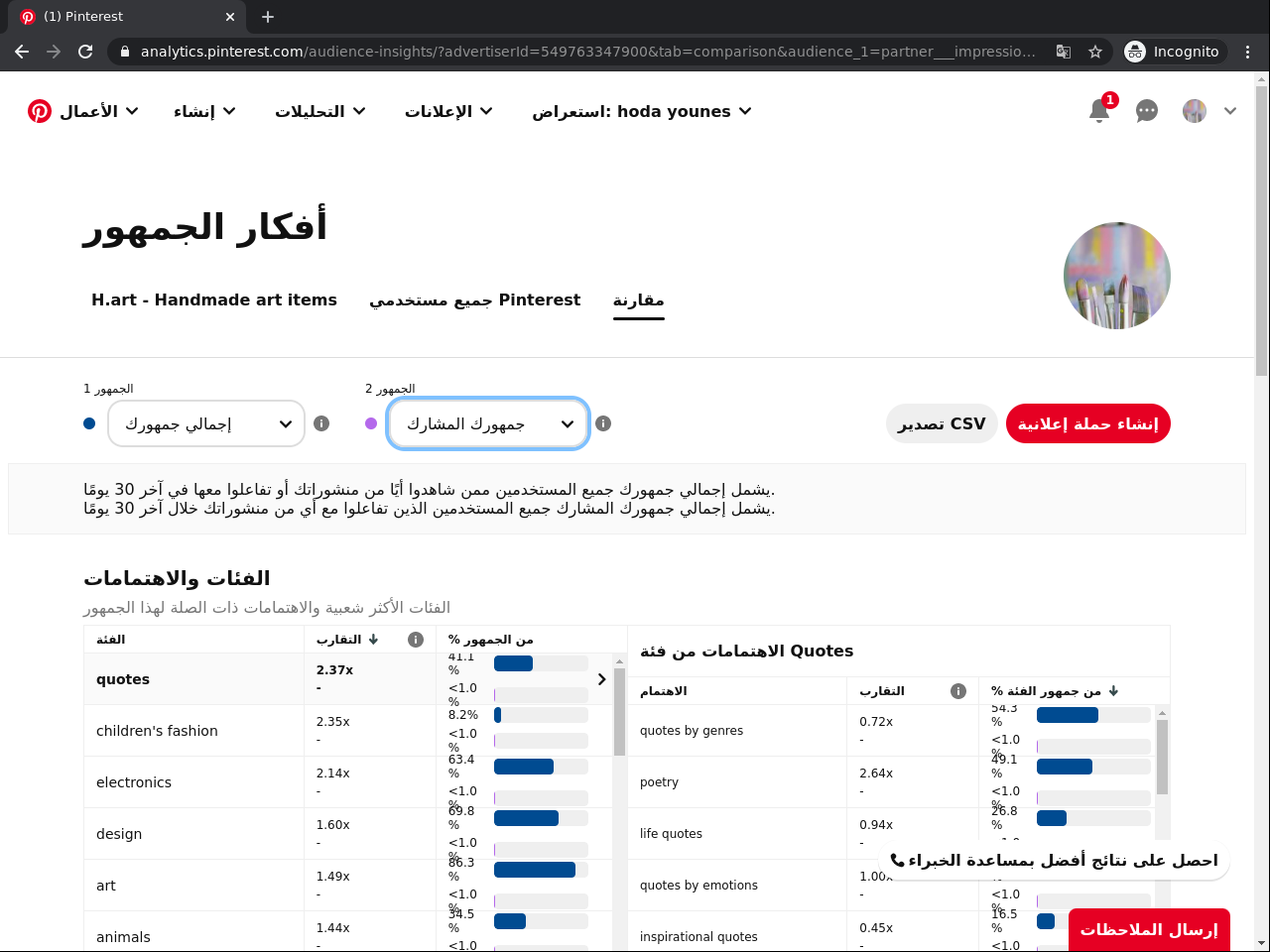
Task: Click the Incognito indicator
Action: pos(1176,52)
